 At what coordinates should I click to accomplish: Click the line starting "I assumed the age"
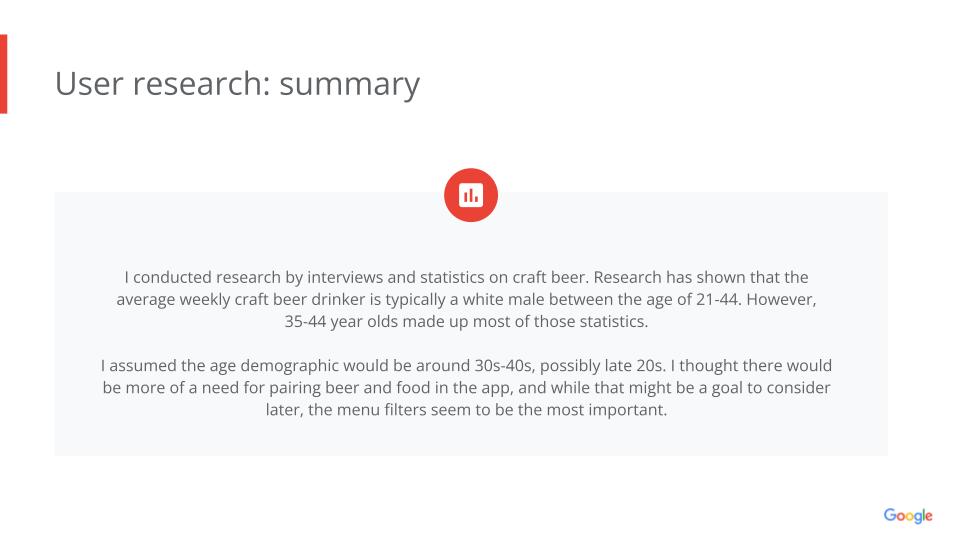466,365
